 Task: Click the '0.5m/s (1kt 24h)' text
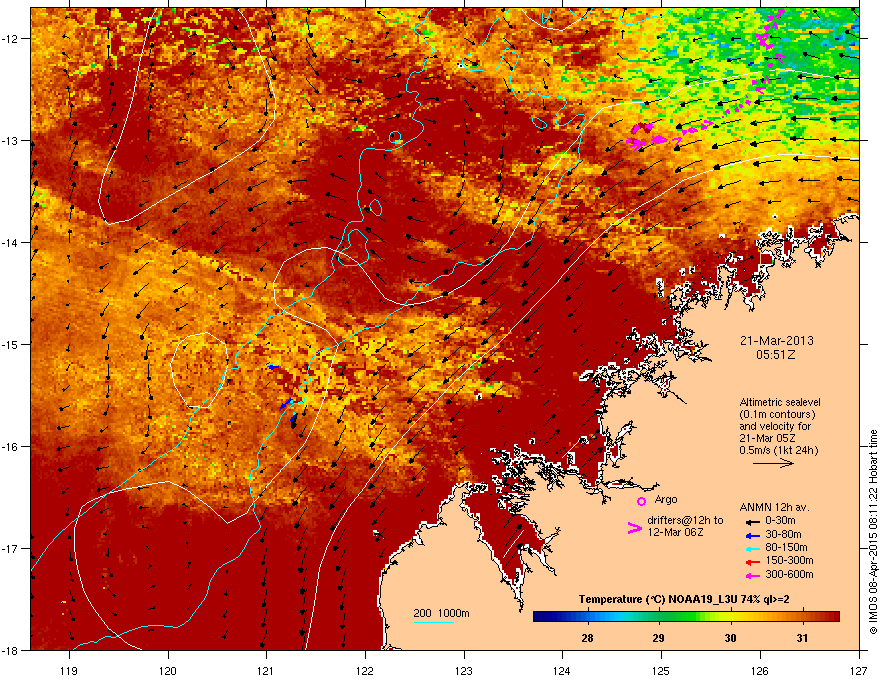778,450
